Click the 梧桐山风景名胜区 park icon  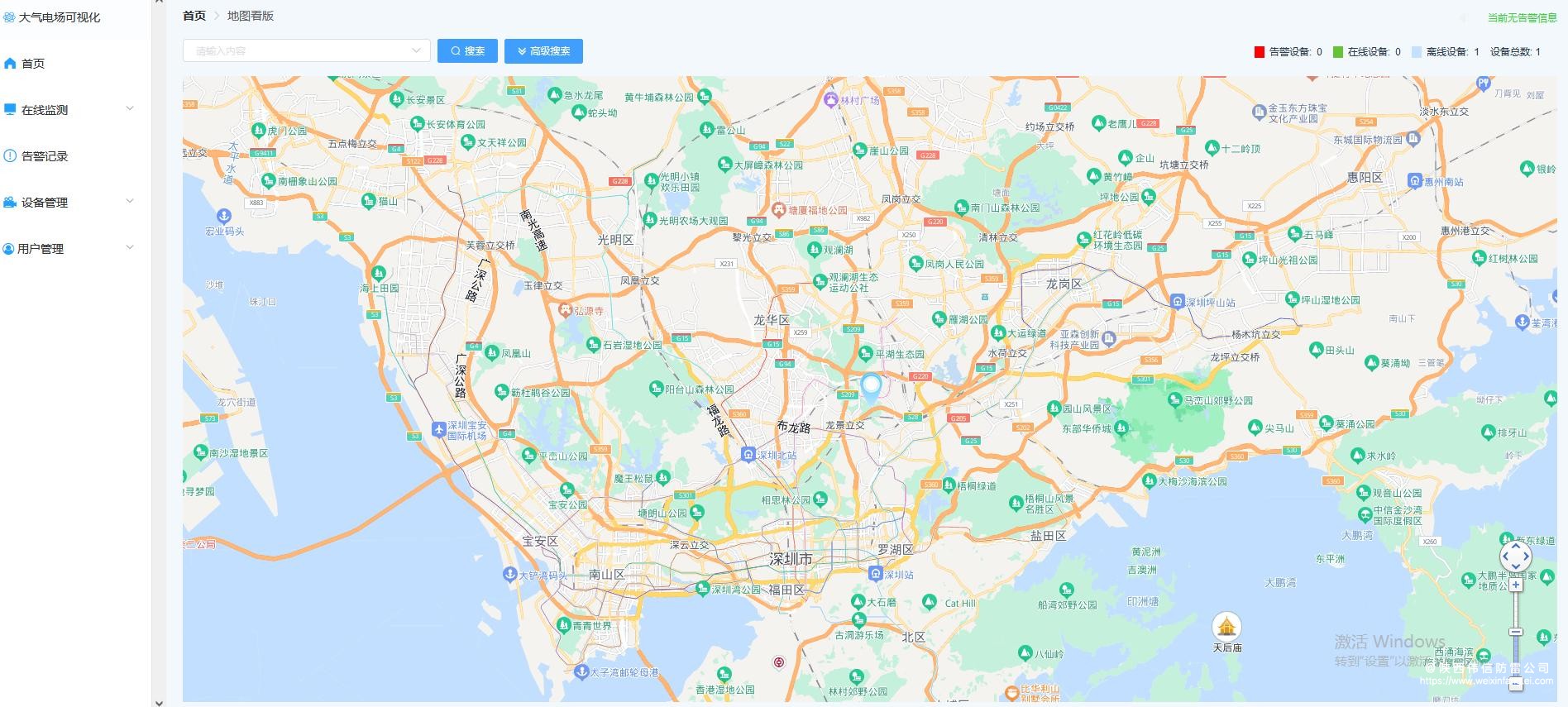[x=1016, y=502]
